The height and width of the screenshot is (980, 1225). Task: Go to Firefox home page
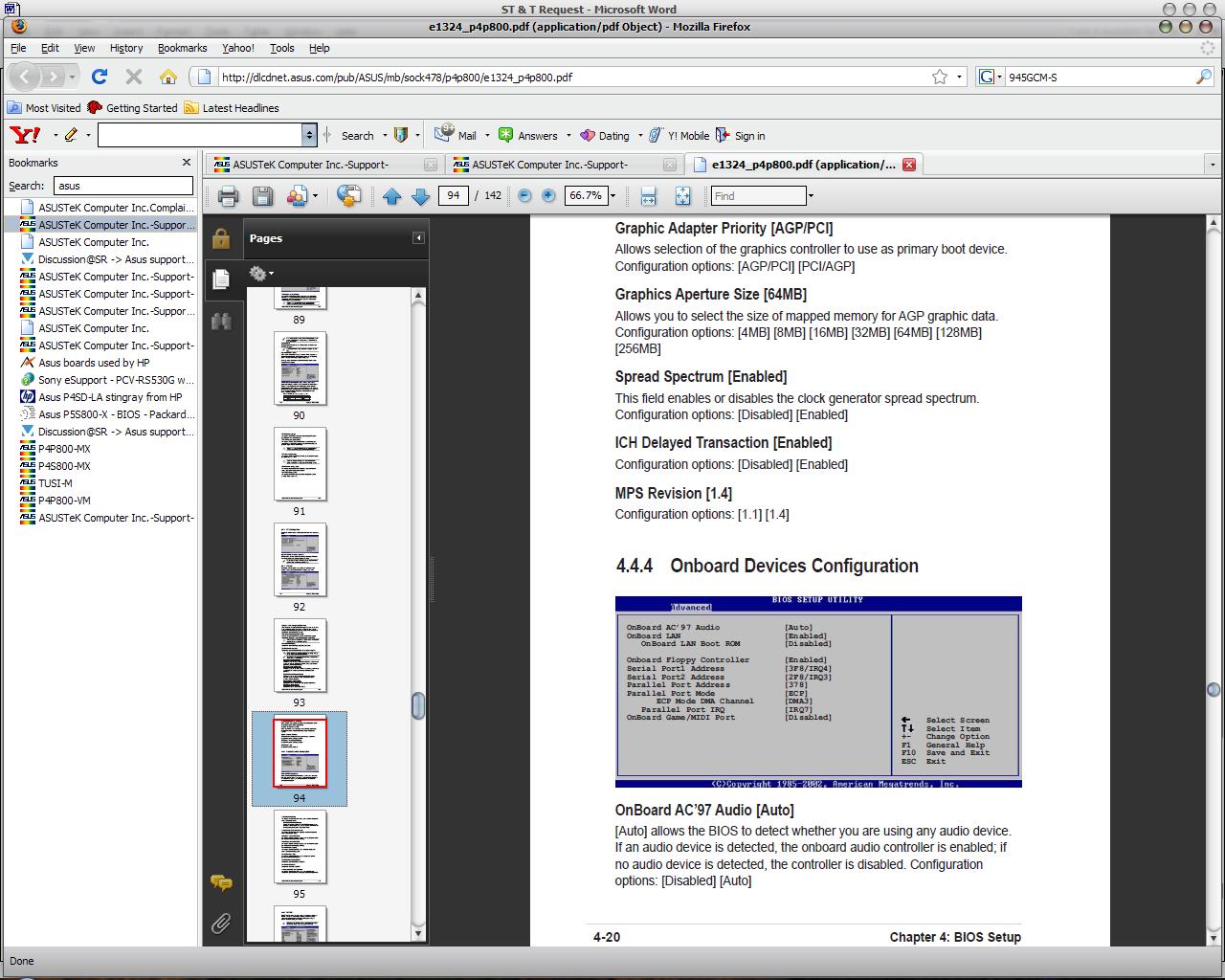click(x=167, y=77)
